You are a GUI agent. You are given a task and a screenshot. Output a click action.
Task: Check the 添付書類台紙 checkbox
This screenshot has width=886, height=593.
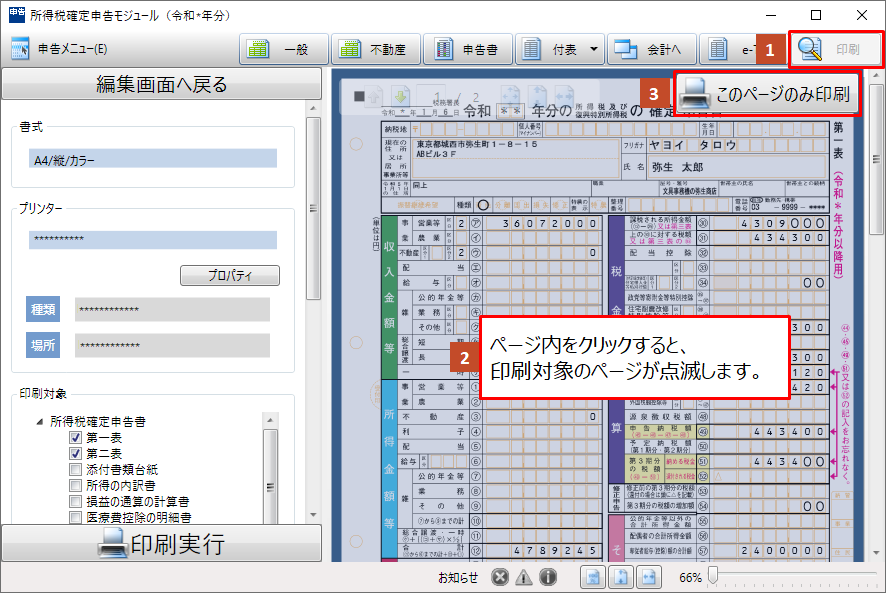pos(75,469)
